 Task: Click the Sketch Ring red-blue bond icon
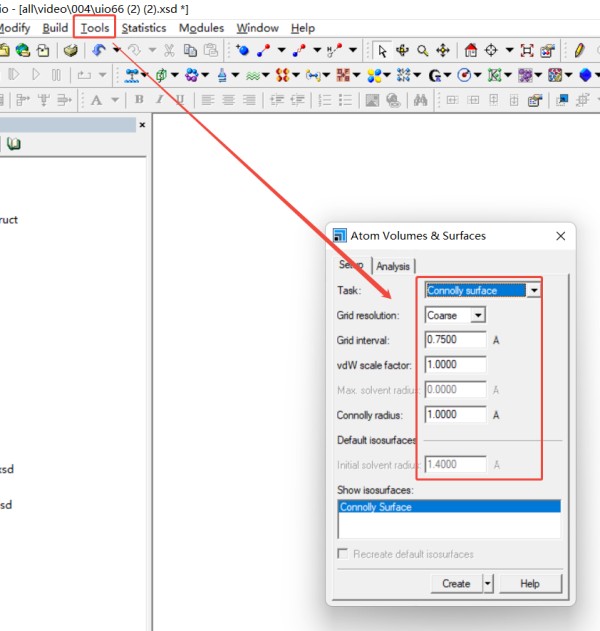tap(264, 50)
